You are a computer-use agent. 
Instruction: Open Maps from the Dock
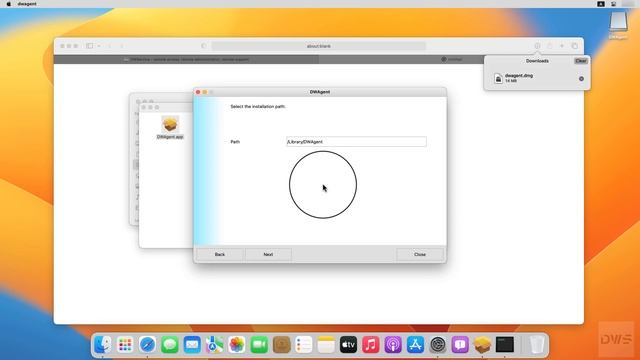(214, 345)
